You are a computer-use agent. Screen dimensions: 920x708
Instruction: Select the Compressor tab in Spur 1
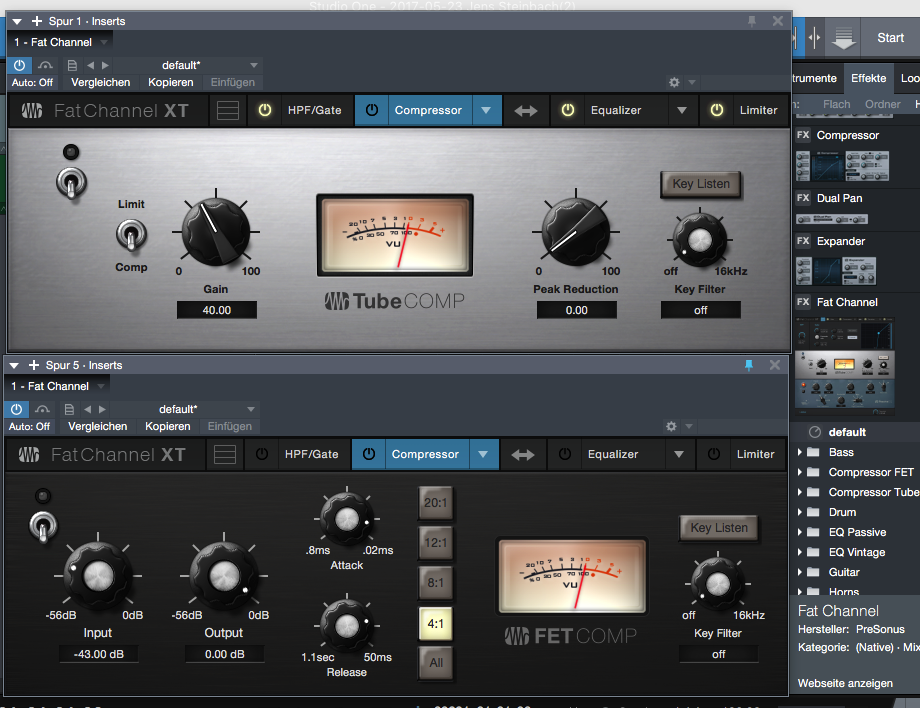pos(428,110)
